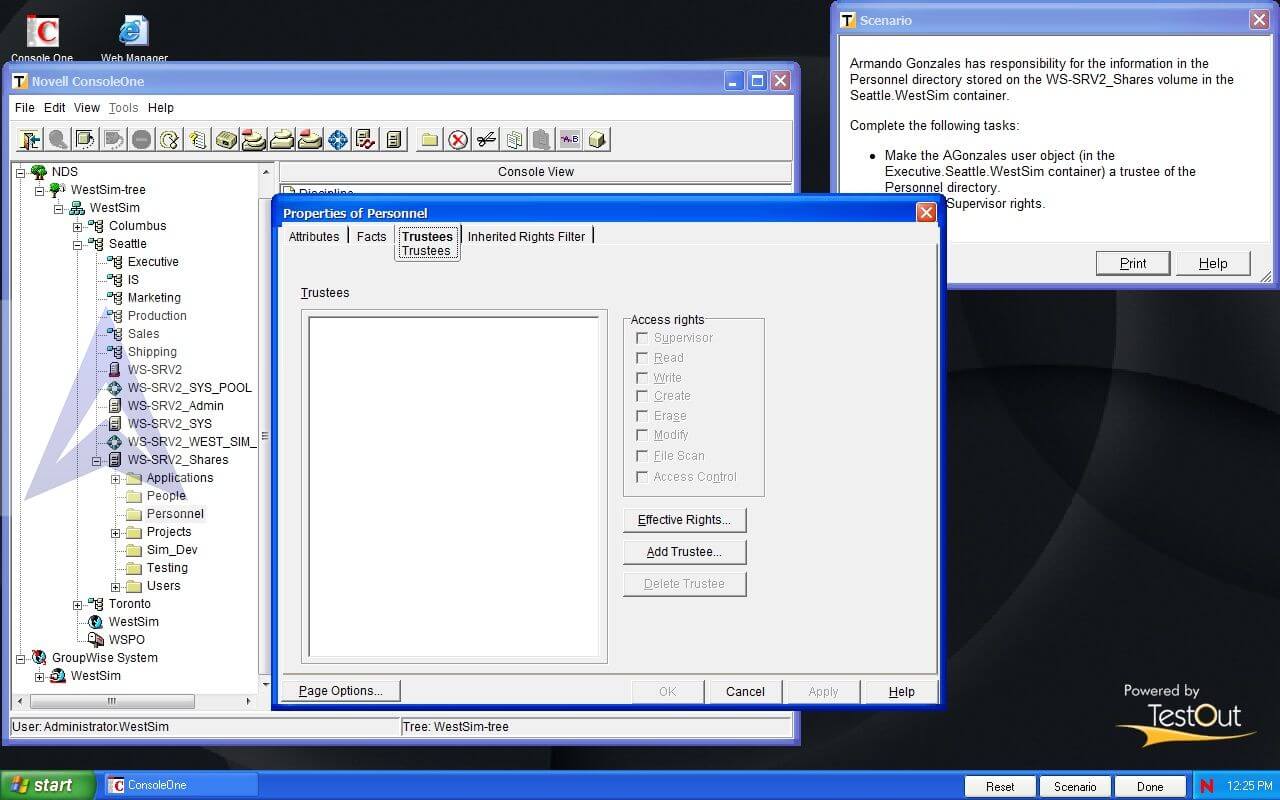
Task: Click the WS-SRV2_SYS_POOL pool icon
Action: coord(114,388)
